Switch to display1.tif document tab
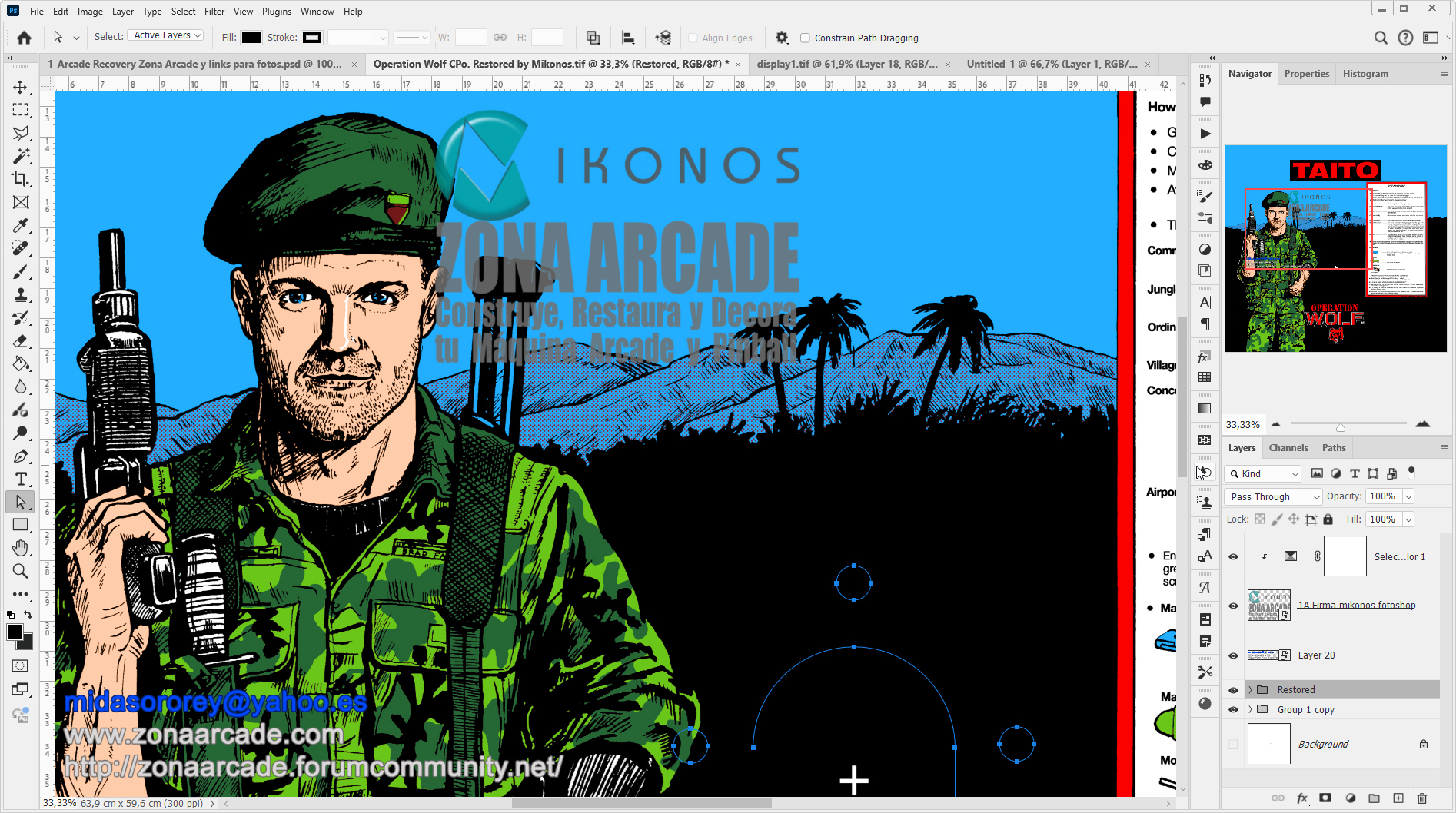Image resolution: width=1456 pixels, height=813 pixels. pyautogui.click(x=847, y=64)
